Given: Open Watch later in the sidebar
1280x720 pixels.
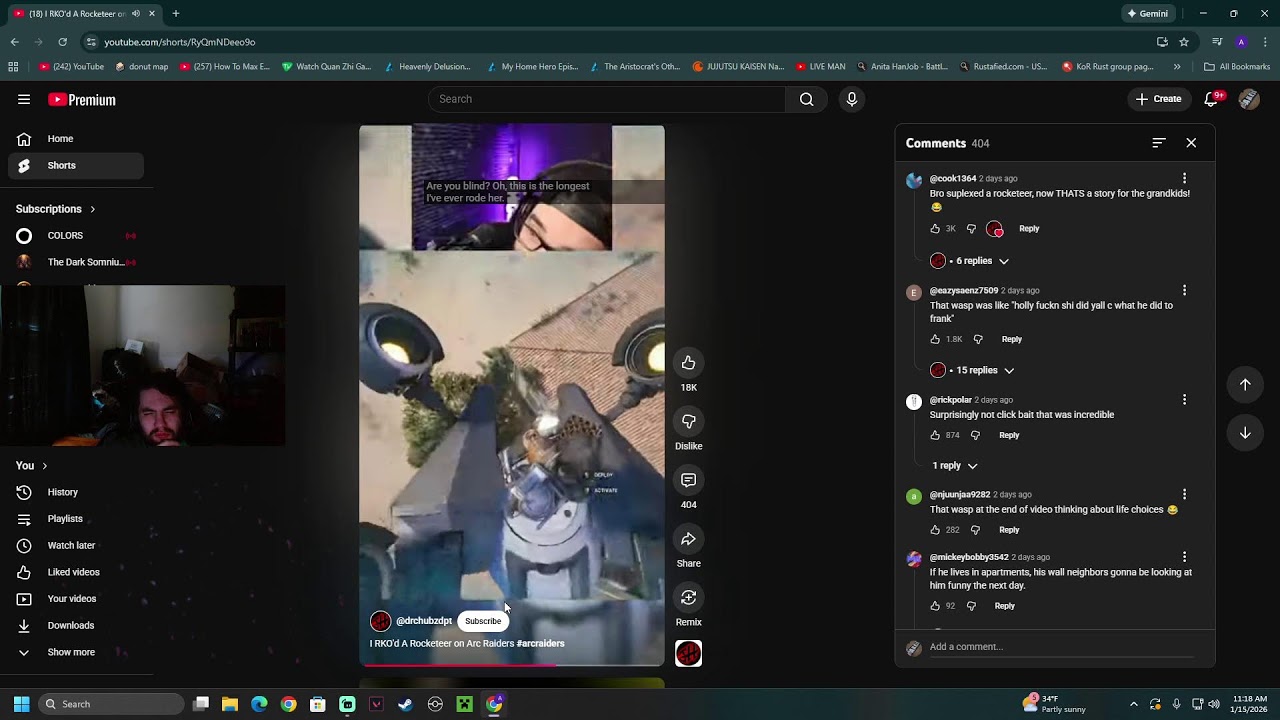Looking at the screenshot, I should click(75, 546).
